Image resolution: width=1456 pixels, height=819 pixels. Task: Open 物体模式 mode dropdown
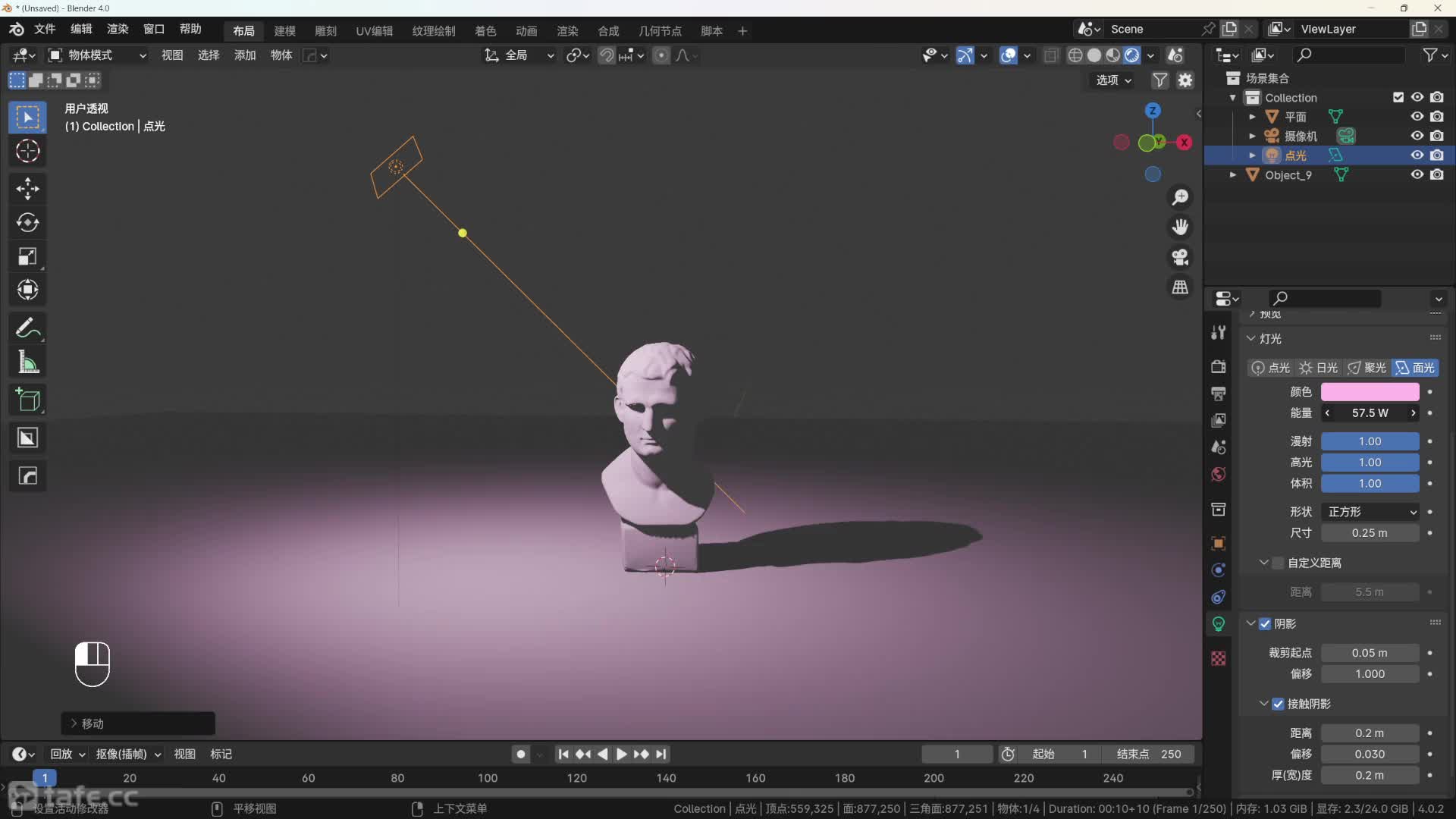click(x=97, y=55)
